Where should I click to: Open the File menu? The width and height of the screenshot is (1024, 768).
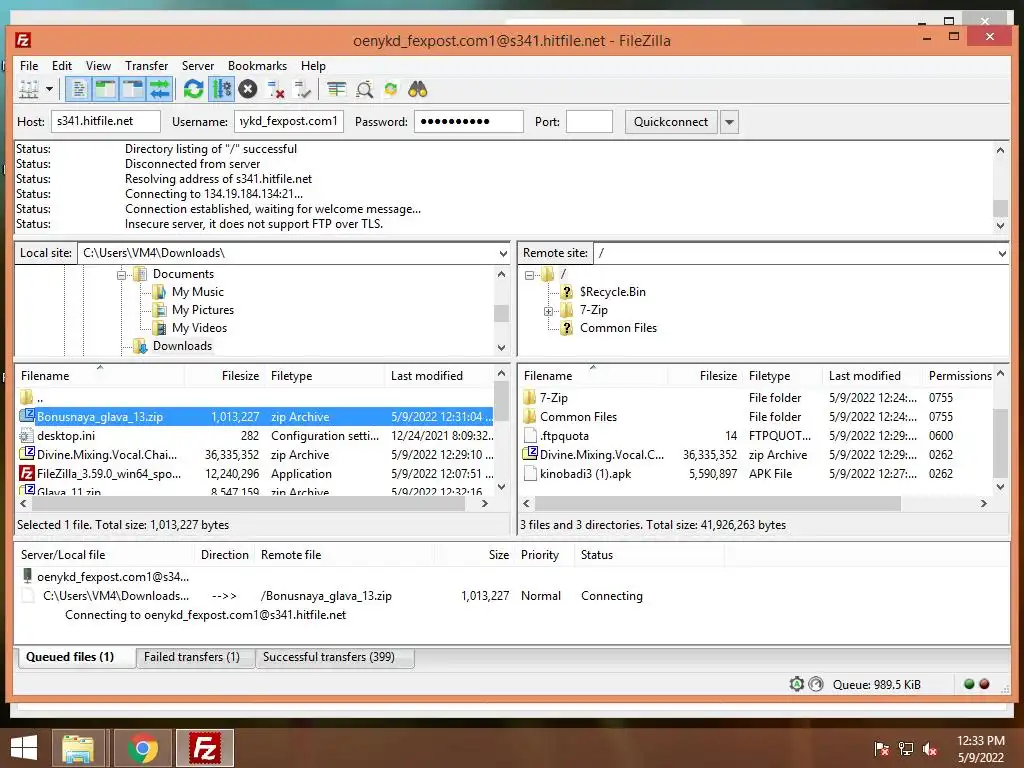coord(29,66)
